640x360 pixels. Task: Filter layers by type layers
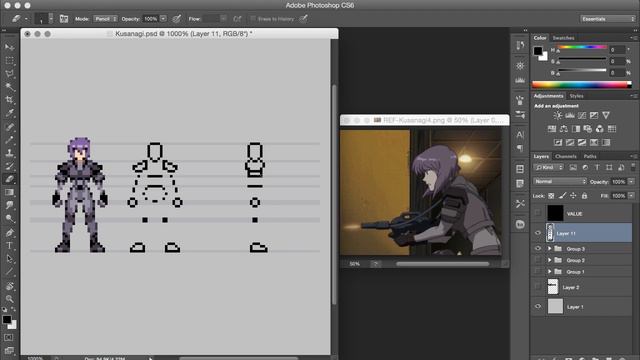coord(597,167)
